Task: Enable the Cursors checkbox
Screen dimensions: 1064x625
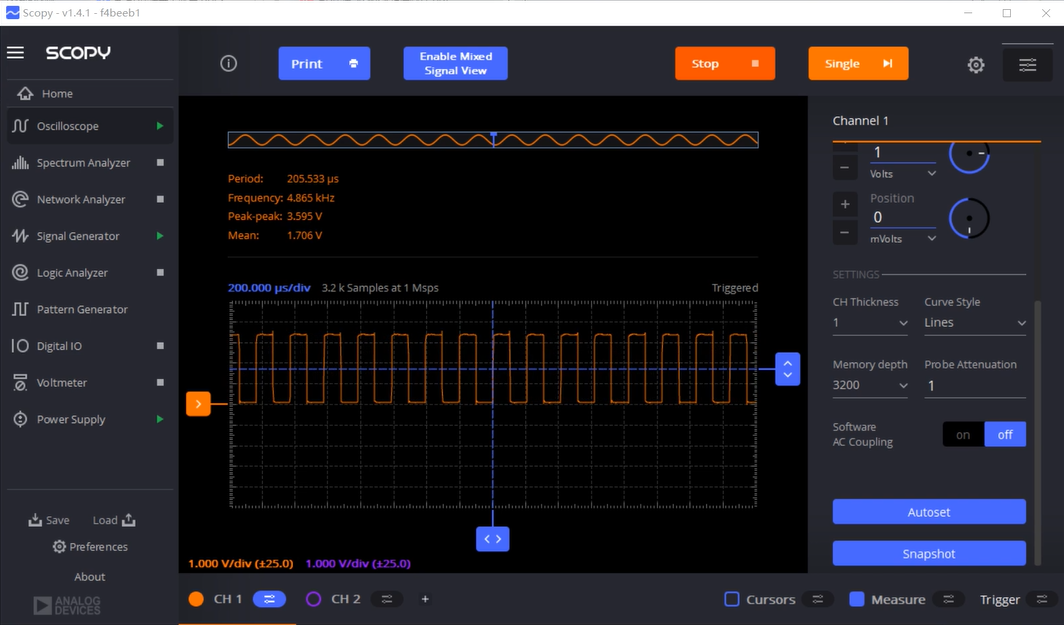Action: pos(732,599)
